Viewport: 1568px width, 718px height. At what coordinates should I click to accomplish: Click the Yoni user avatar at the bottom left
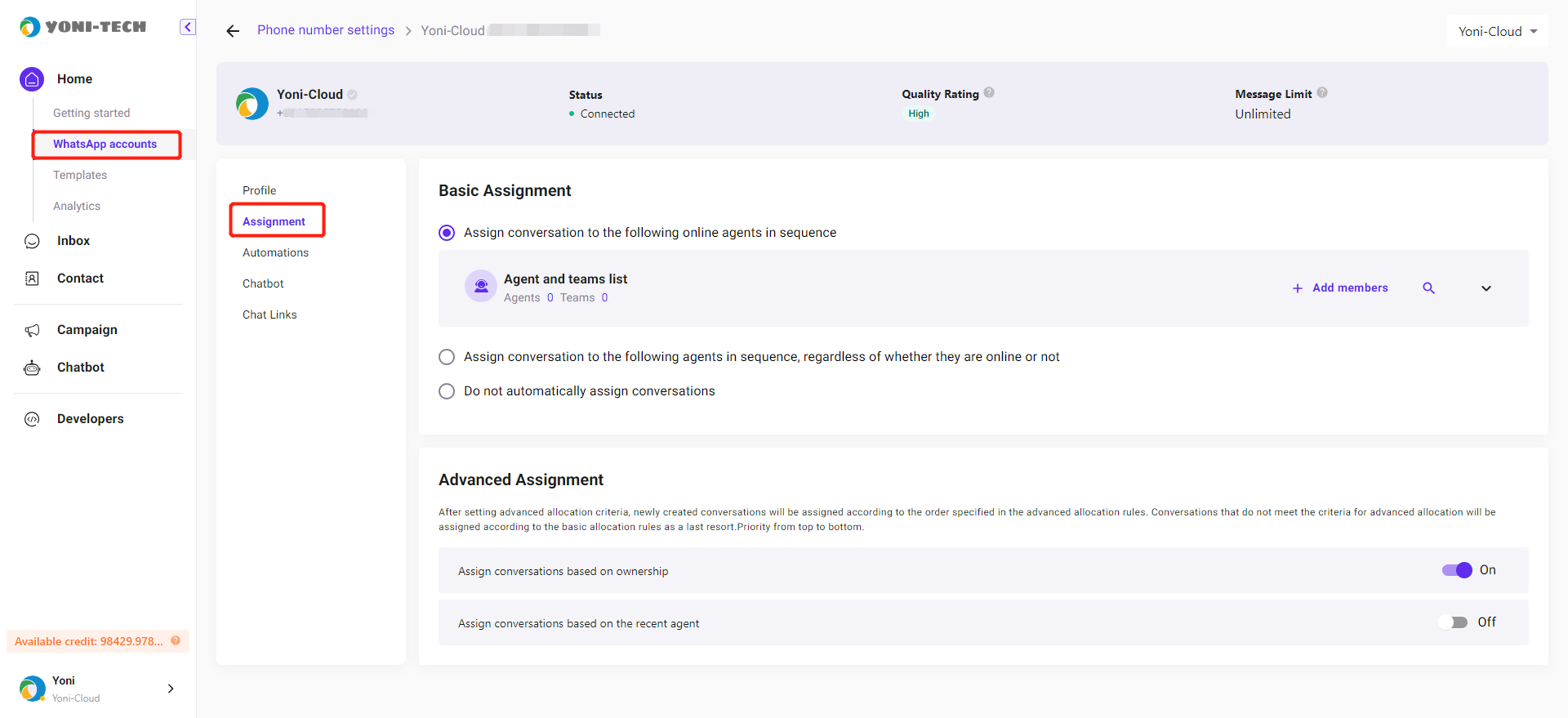[33, 689]
